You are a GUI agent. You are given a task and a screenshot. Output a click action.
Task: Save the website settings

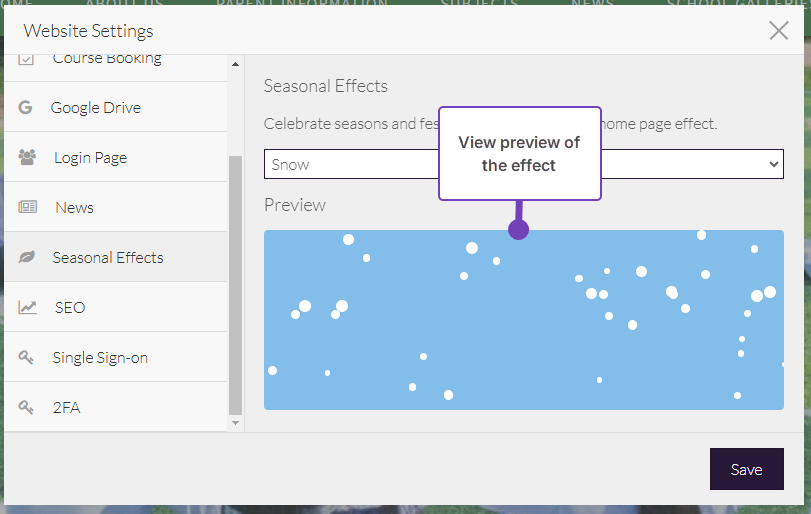[x=746, y=469]
